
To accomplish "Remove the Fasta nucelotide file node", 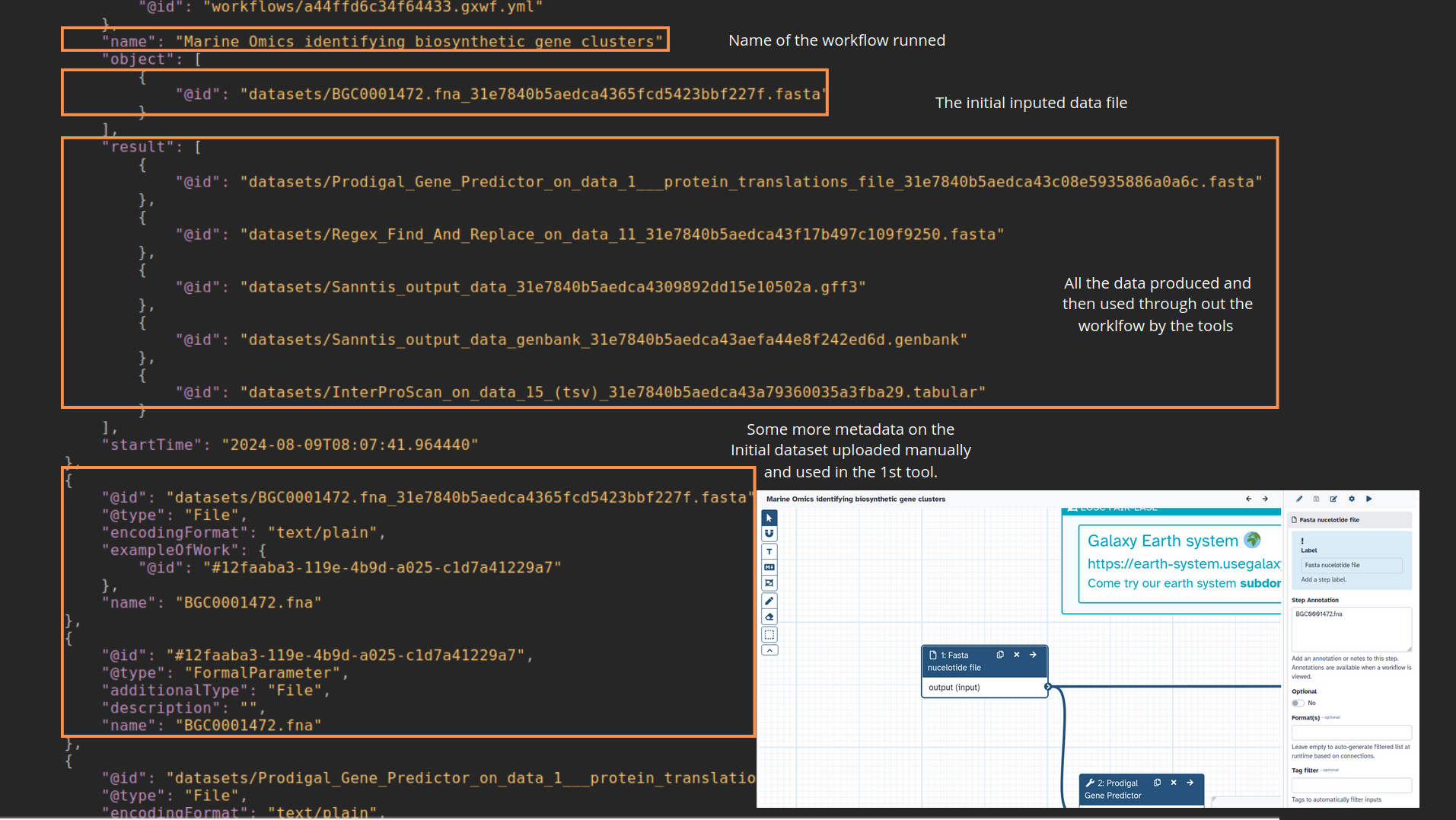I will click(x=1016, y=655).
